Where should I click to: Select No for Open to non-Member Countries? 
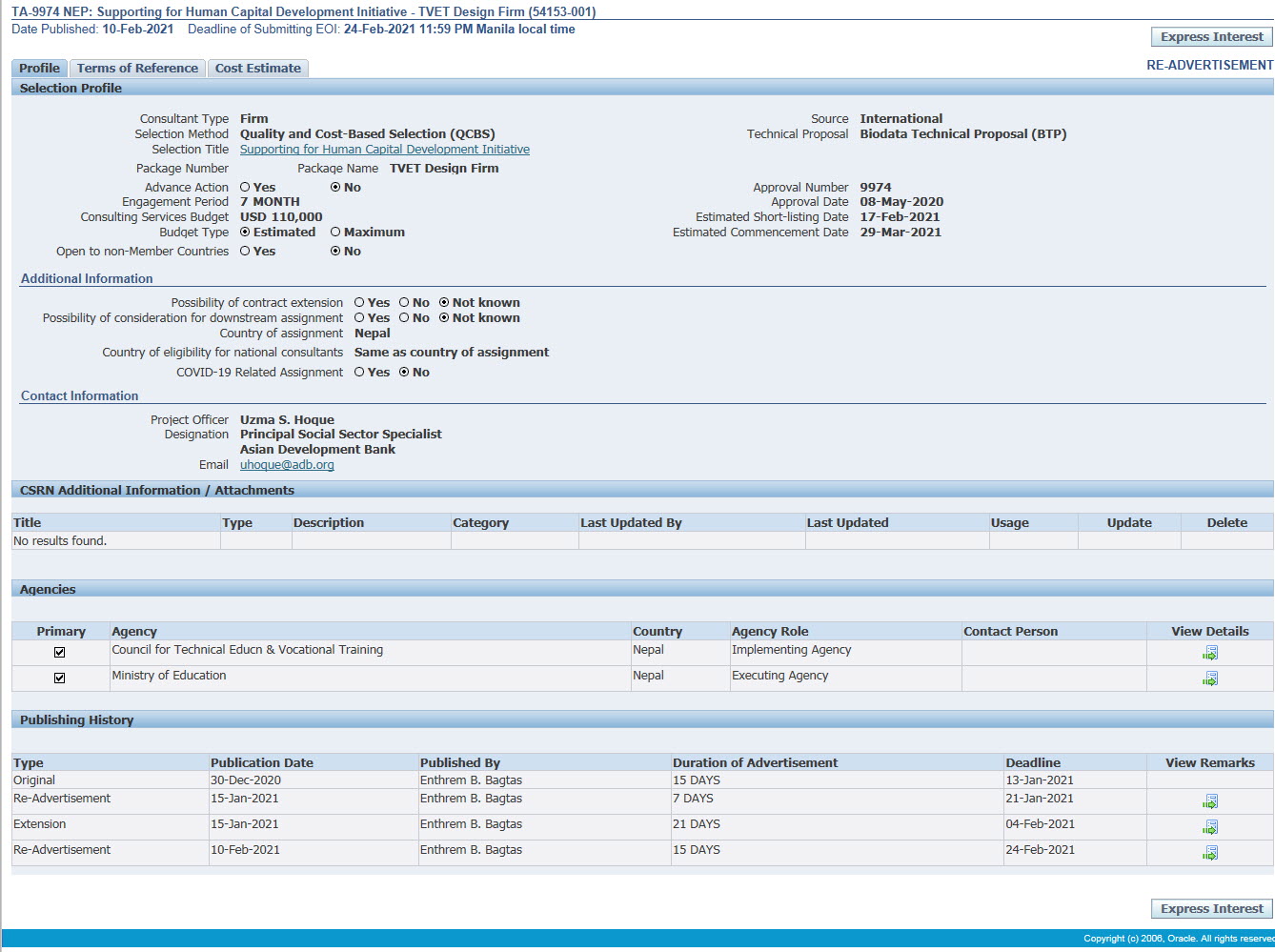(335, 252)
